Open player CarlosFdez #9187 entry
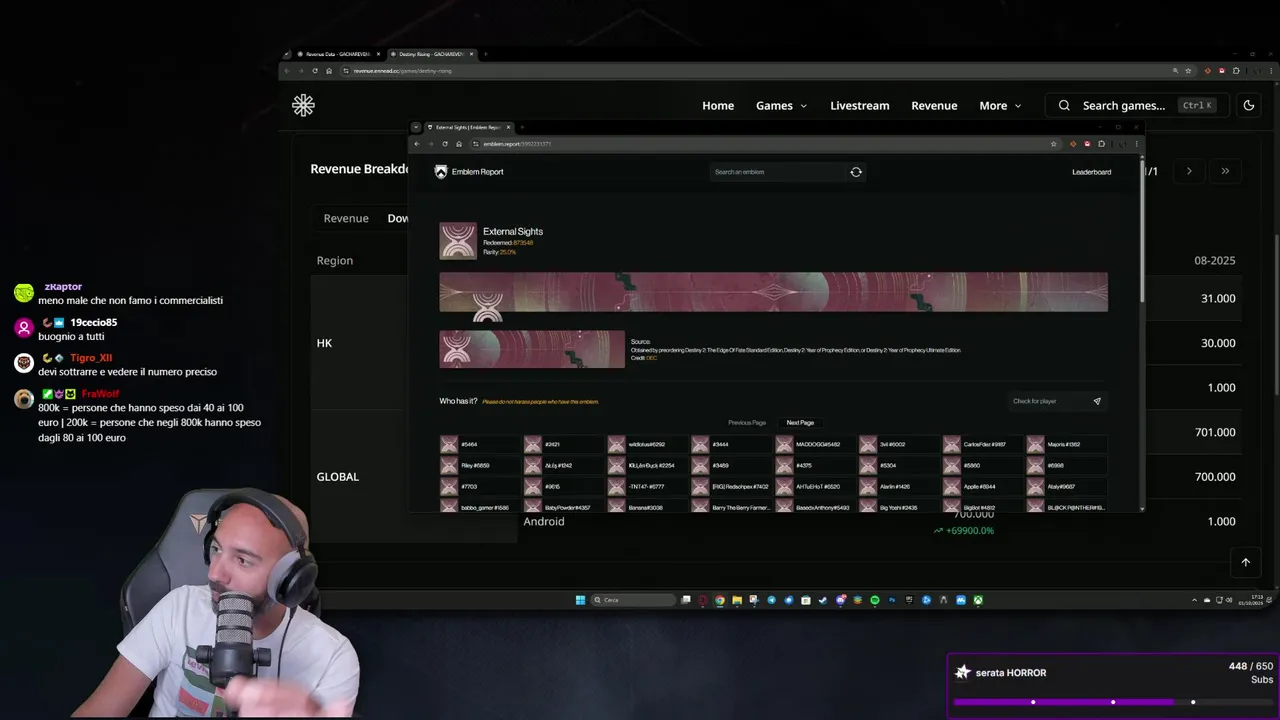The height and width of the screenshot is (720, 1280). [982, 444]
